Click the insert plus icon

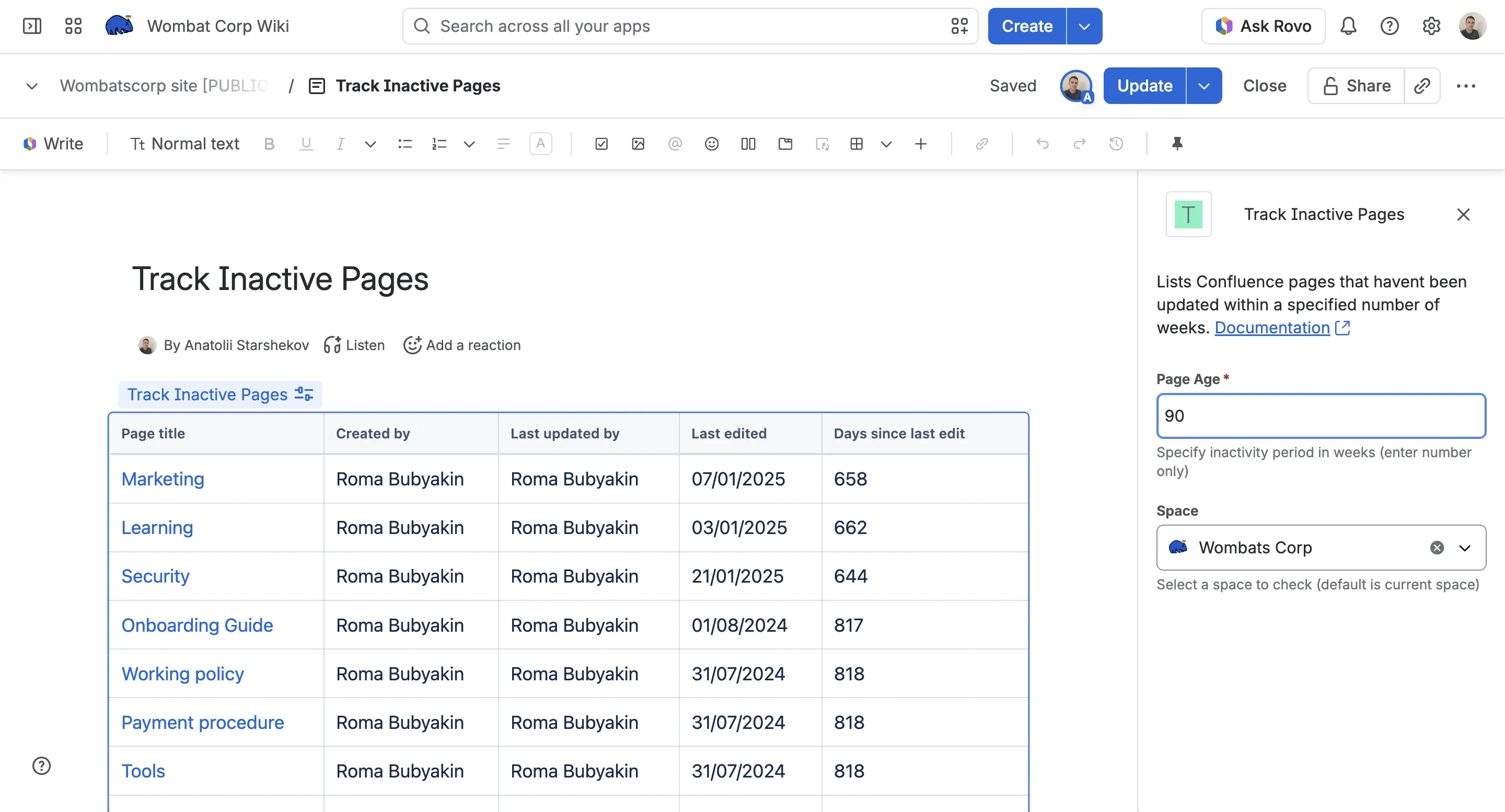[921, 144]
